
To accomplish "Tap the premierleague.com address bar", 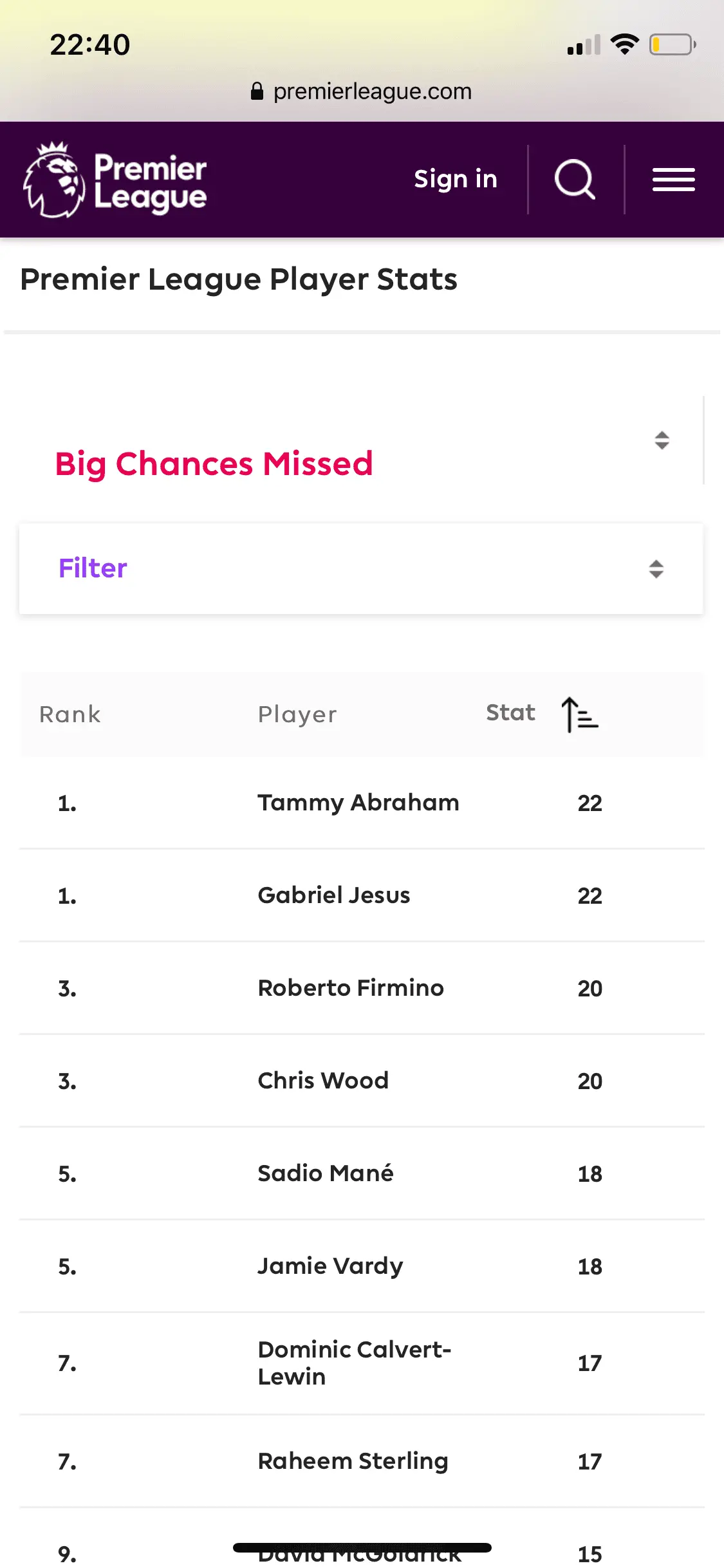I will (372, 91).
